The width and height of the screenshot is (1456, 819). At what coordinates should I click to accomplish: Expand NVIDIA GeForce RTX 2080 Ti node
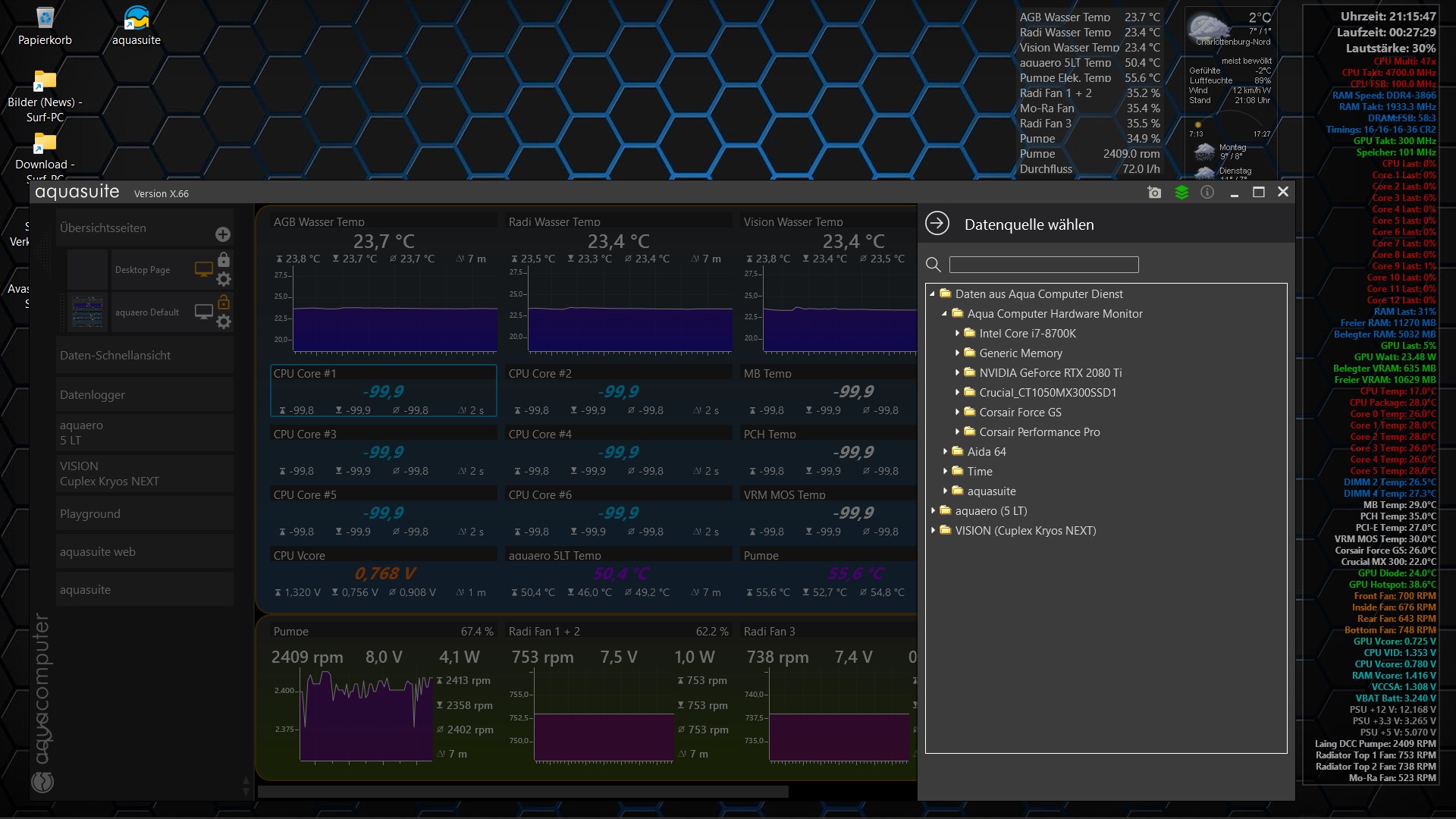957,373
